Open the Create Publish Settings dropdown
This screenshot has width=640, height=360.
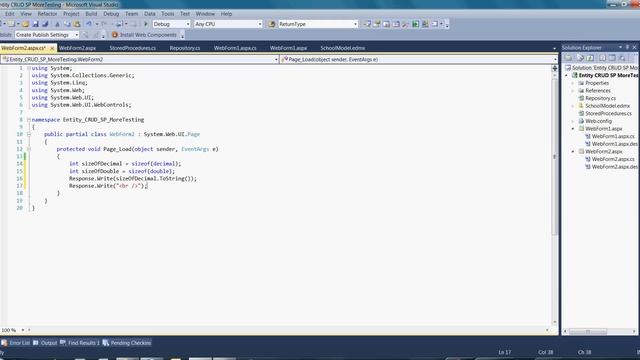coord(76,35)
